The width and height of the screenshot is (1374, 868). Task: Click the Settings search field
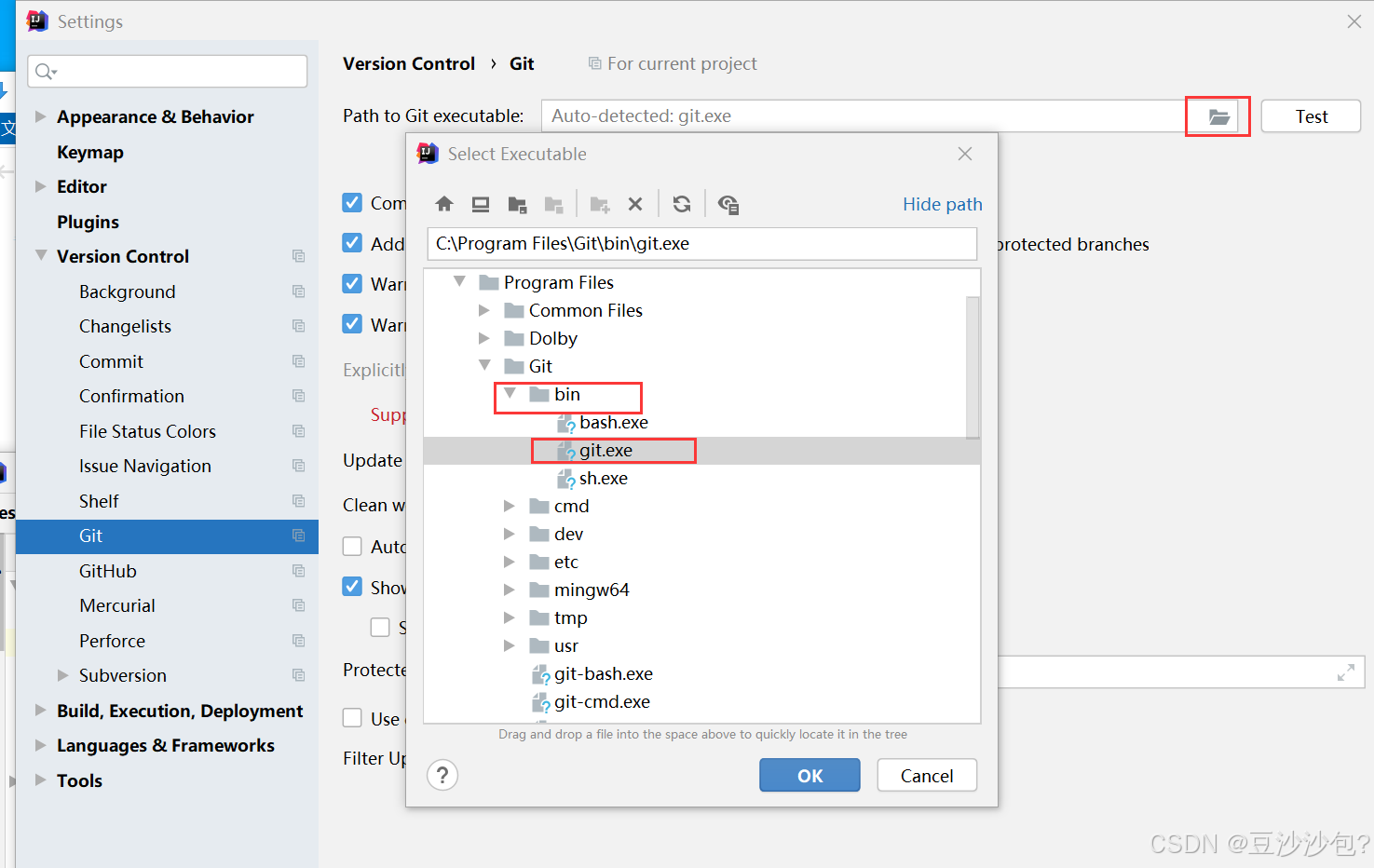coord(168,72)
